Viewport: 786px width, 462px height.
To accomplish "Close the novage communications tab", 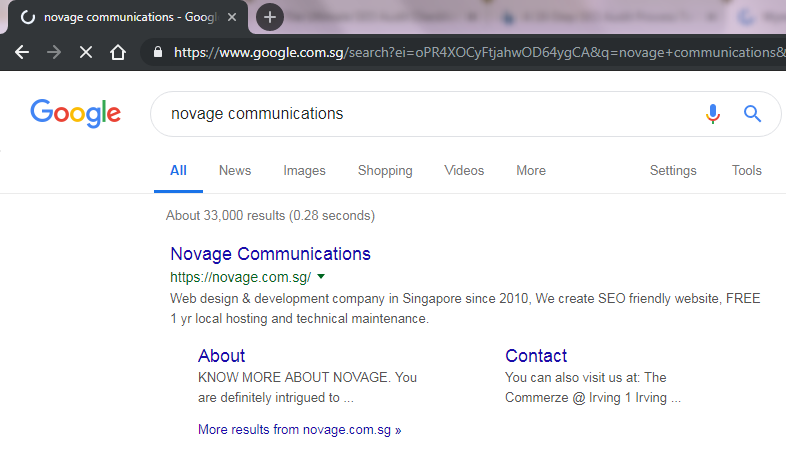I will [x=232, y=17].
